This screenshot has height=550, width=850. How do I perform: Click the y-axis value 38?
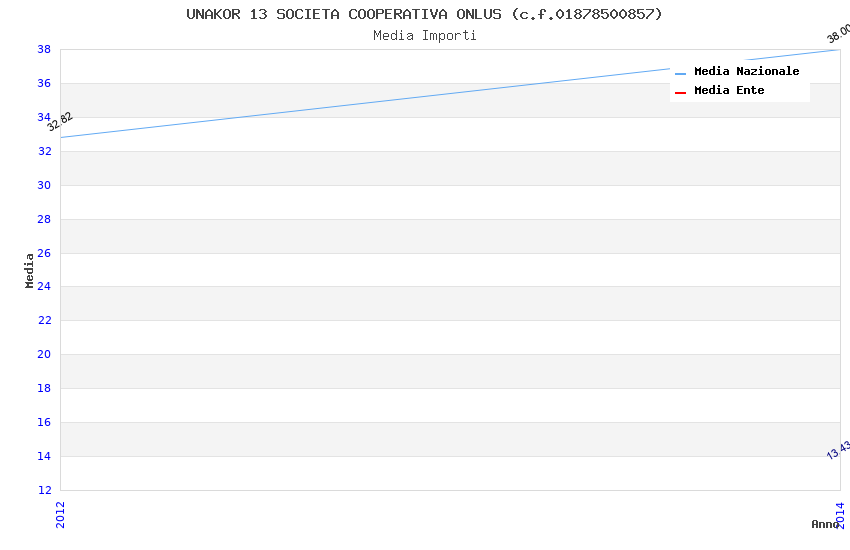(44, 49)
